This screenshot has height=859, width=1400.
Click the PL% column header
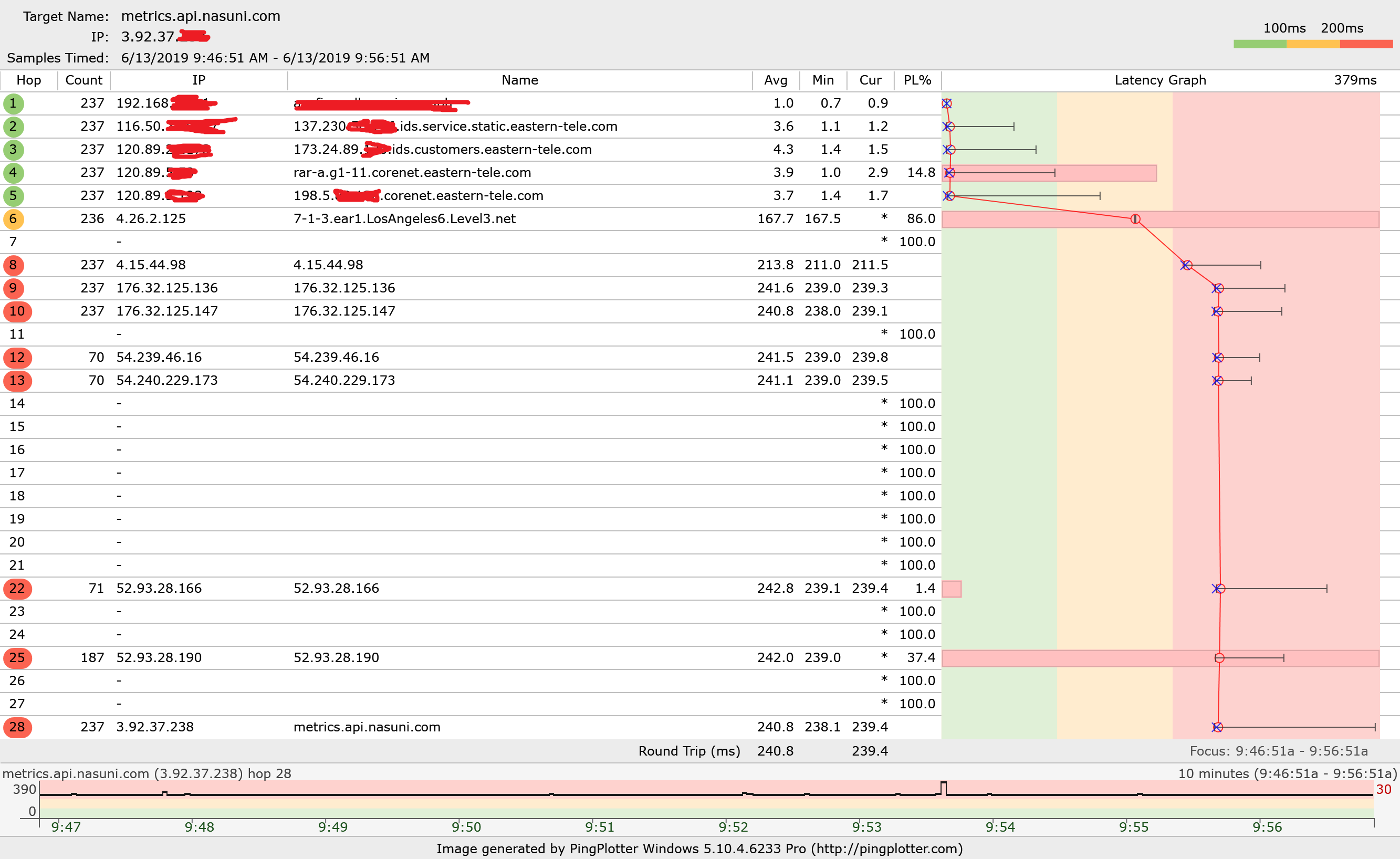(917, 80)
